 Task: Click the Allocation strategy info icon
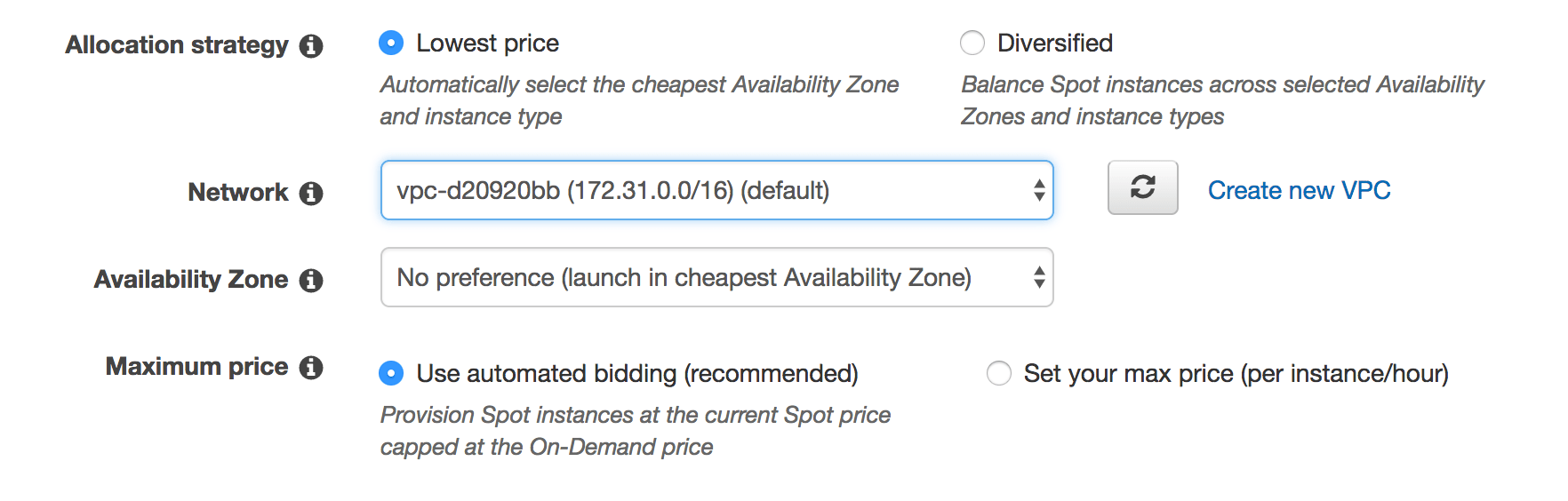coord(311,46)
